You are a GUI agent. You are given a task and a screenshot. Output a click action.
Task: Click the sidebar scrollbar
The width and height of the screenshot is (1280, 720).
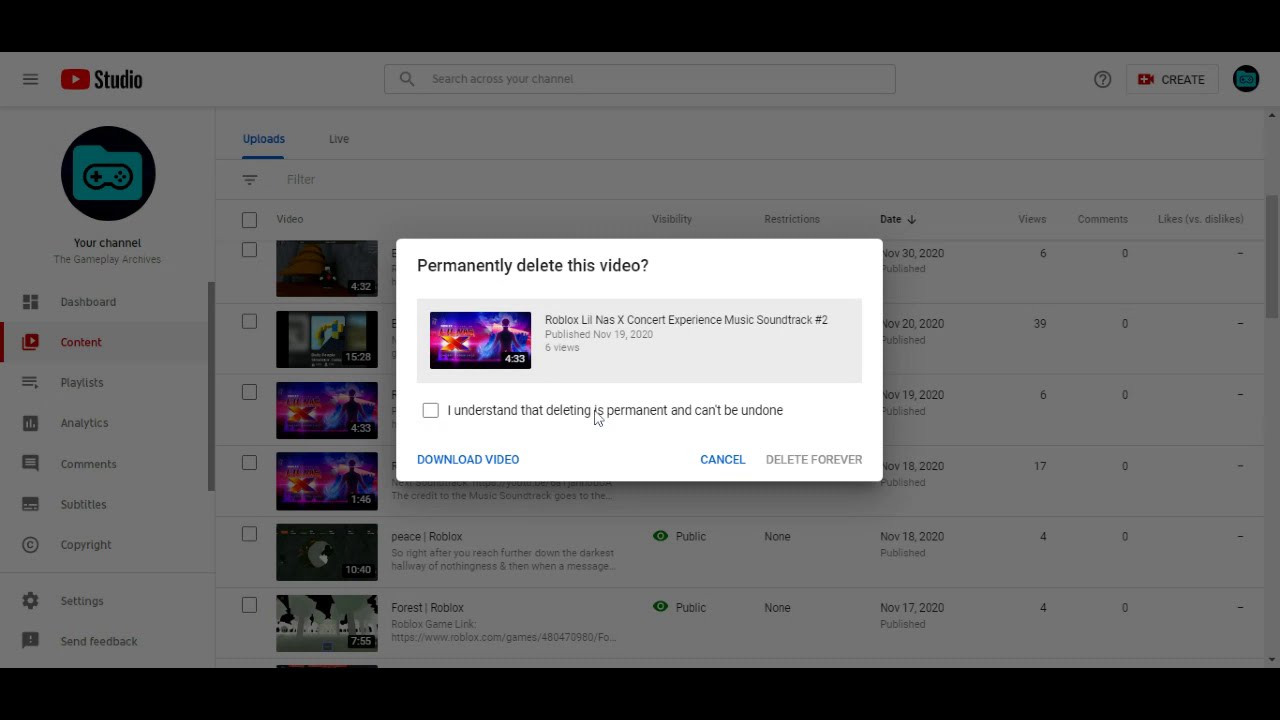click(211, 386)
